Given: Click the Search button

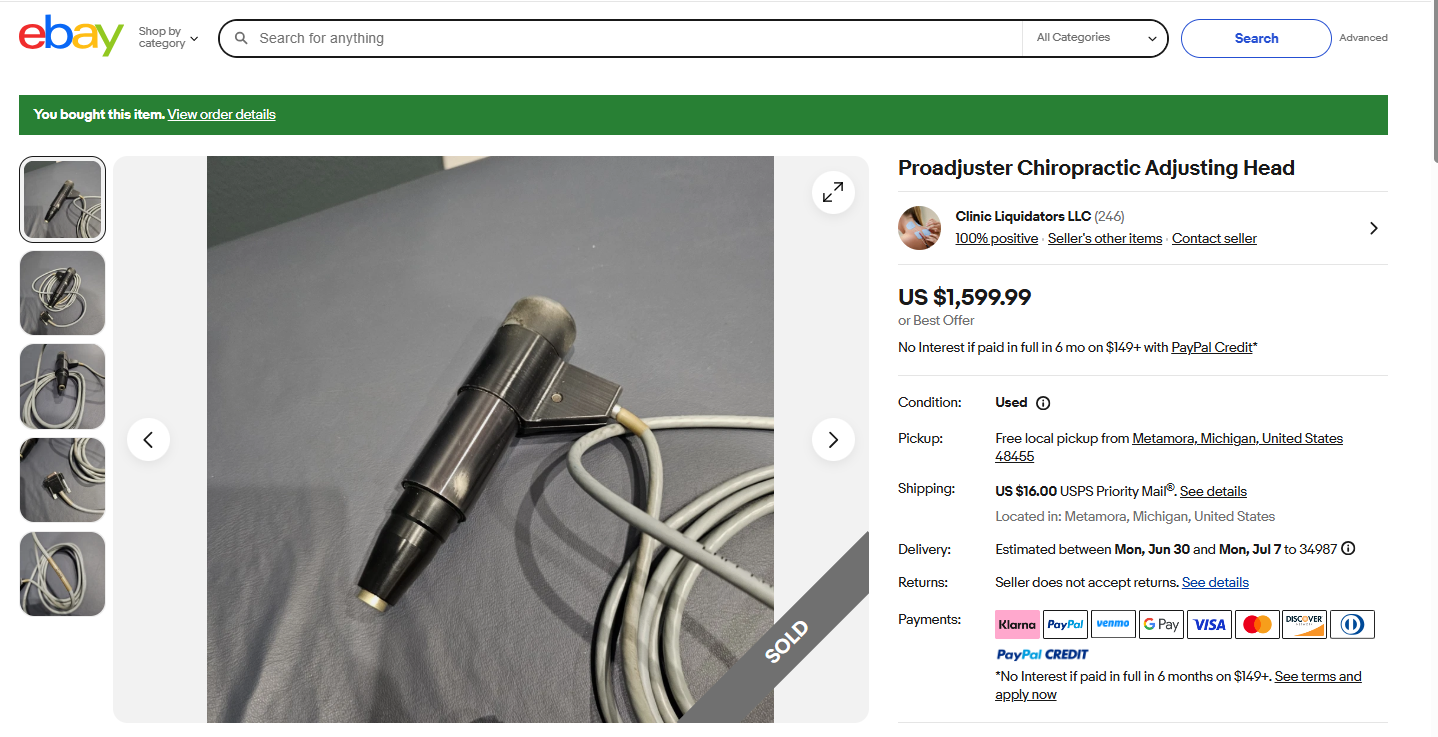Looking at the screenshot, I should click(x=1256, y=38).
